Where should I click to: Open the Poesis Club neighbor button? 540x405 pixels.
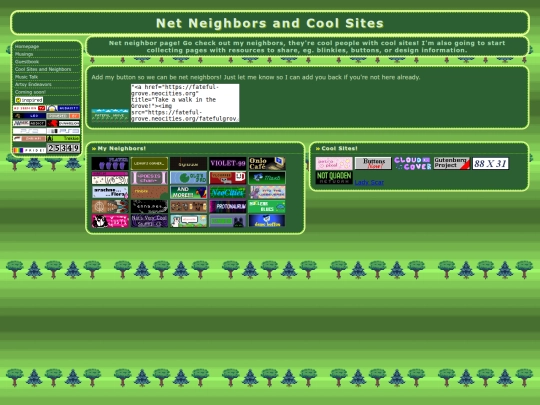[x=149, y=178]
